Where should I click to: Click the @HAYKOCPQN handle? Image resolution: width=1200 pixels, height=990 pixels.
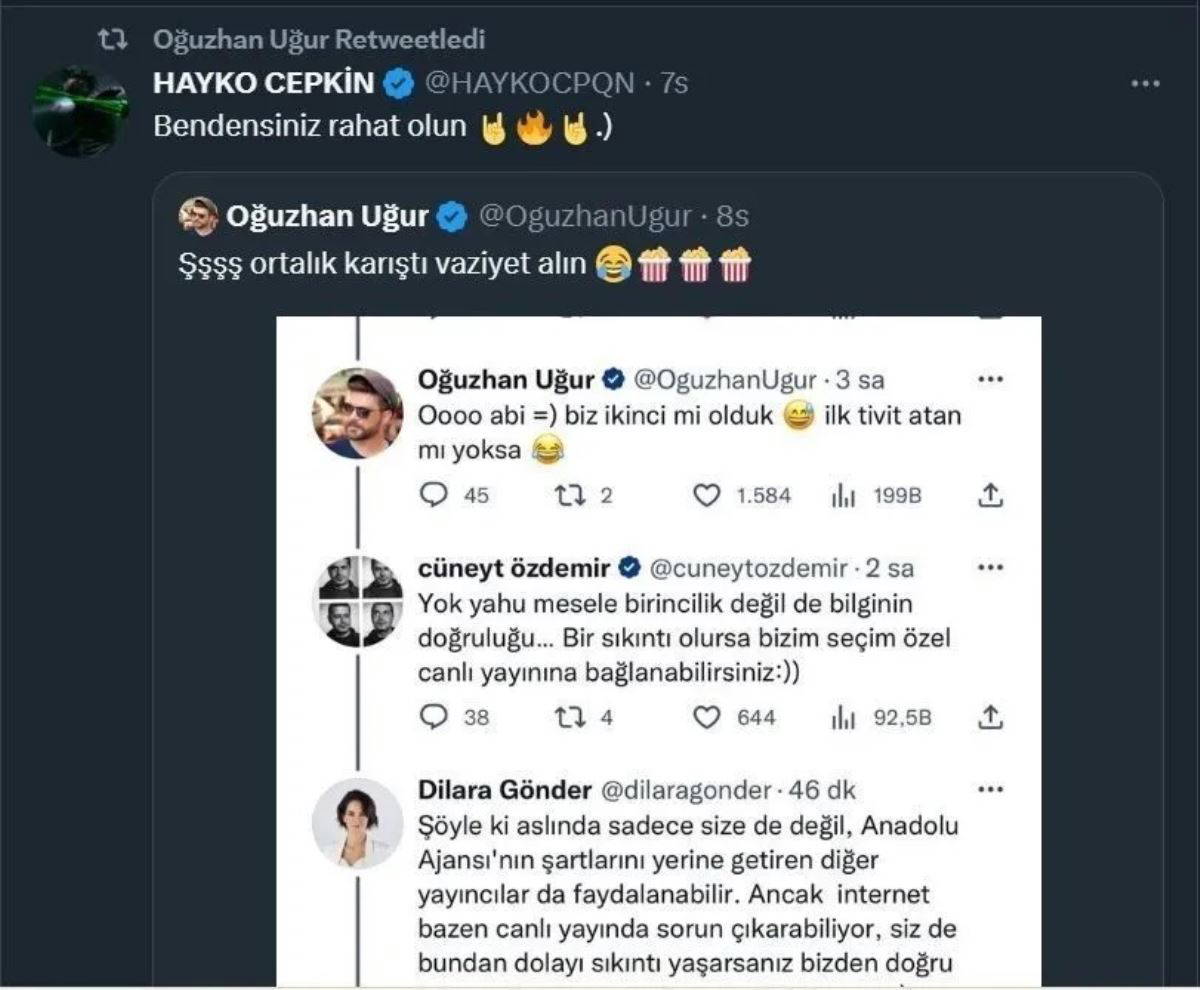click(x=530, y=83)
